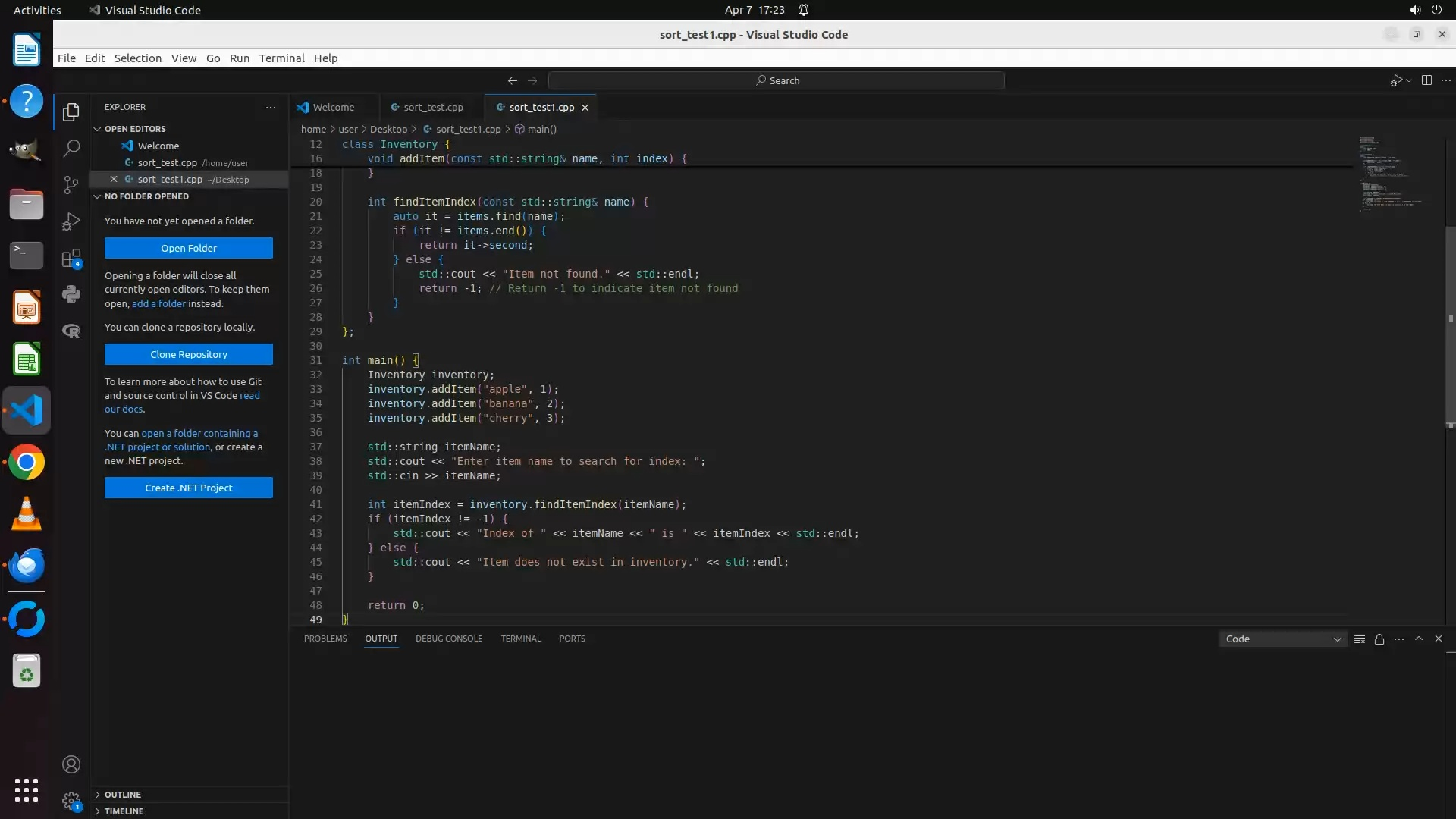1456x819 pixels.
Task: Click the Run Code play icon
Action: 1395,80
